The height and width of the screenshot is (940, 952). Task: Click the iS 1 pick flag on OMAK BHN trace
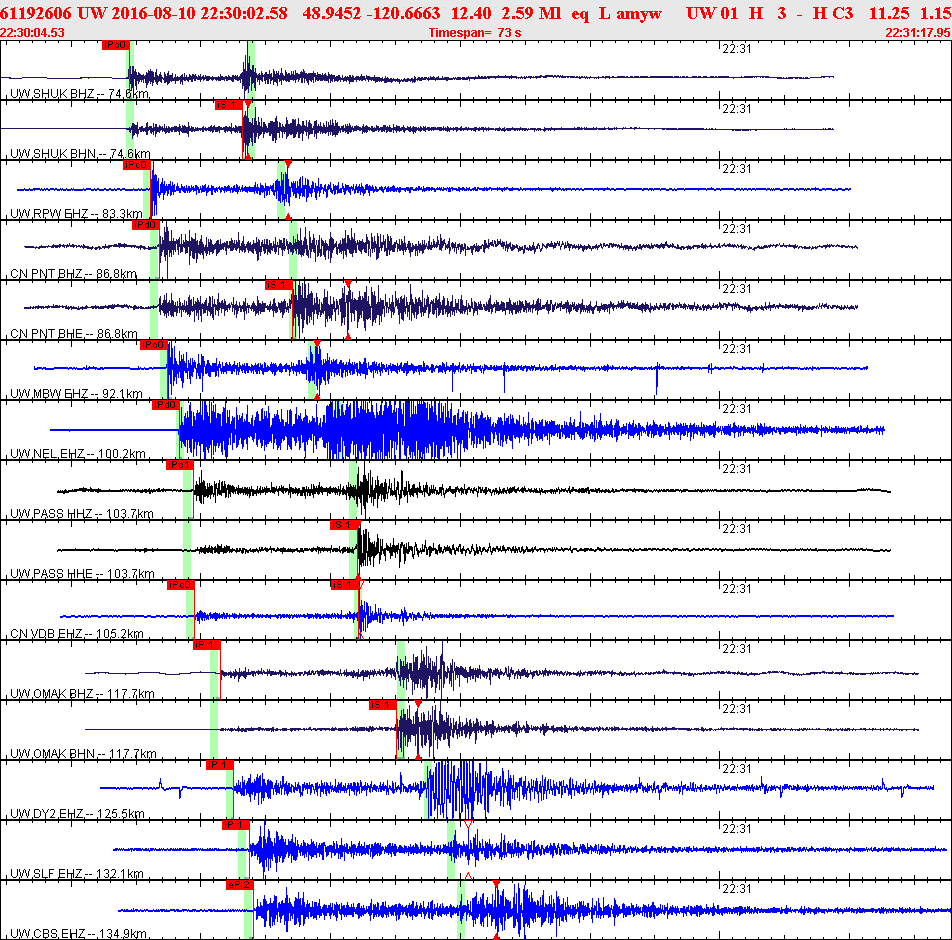(383, 705)
